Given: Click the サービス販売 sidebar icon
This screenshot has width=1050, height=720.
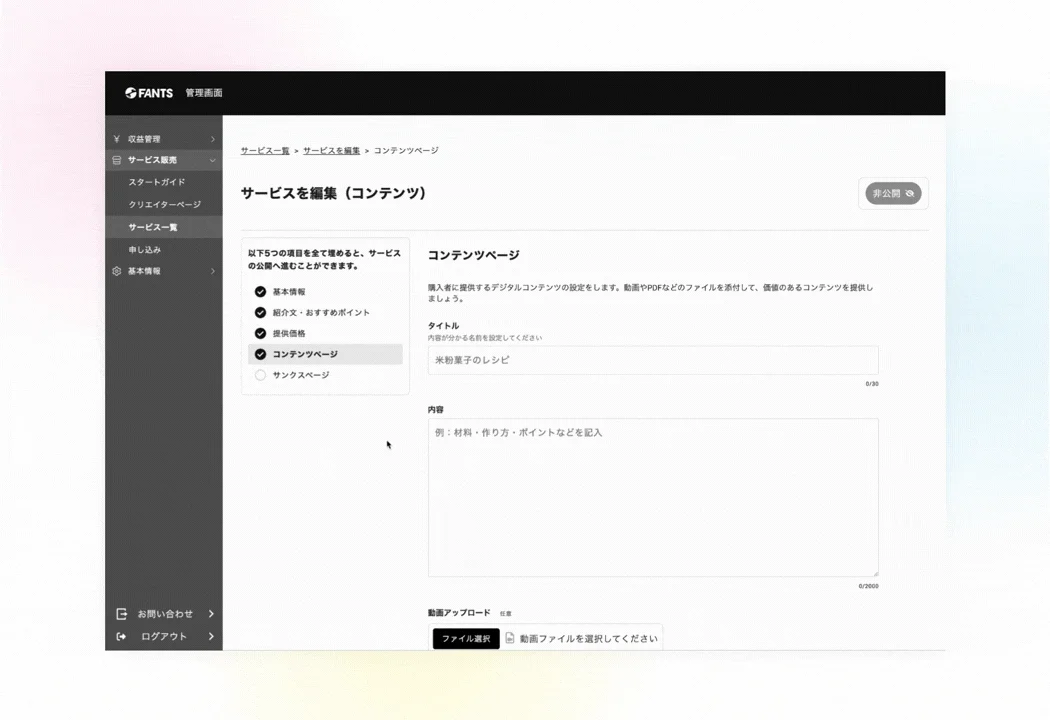Looking at the screenshot, I should pos(118,160).
